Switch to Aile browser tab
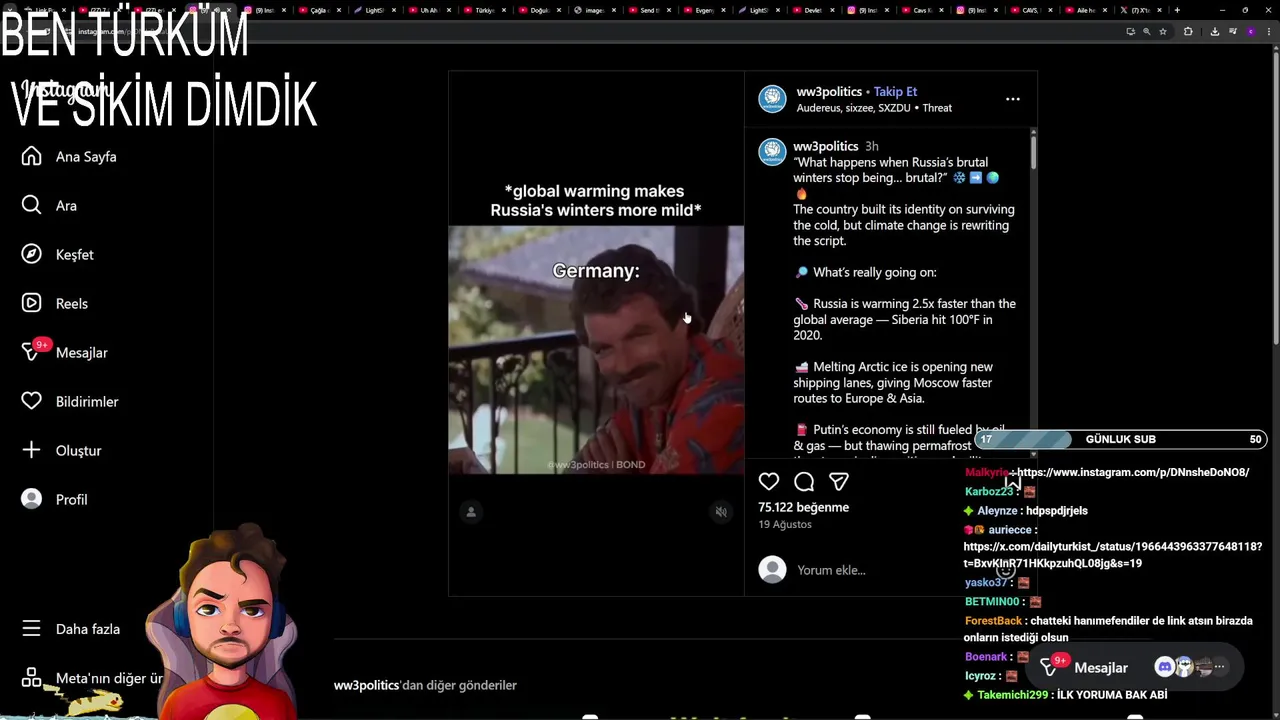Screen dimensions: 1280x720 pos(1088,10)
